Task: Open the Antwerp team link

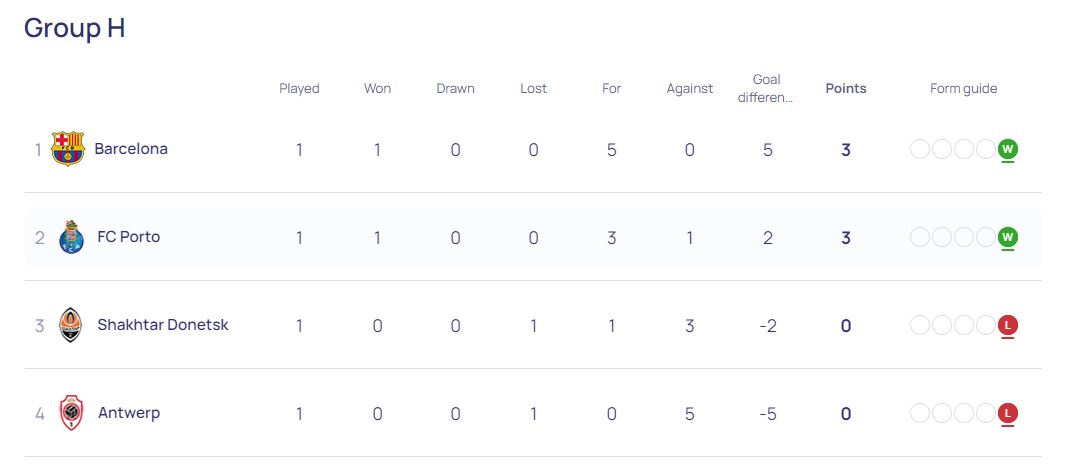Action: tap(129, 413)
